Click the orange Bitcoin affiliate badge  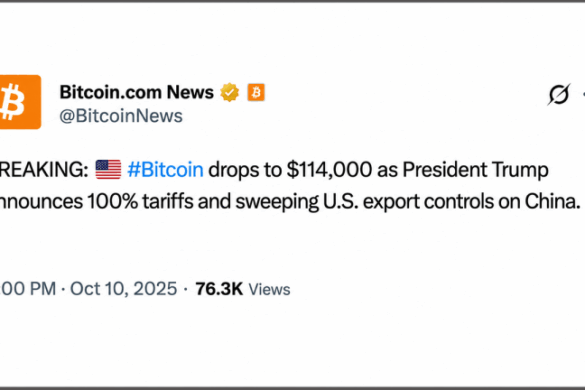point(256,92)
